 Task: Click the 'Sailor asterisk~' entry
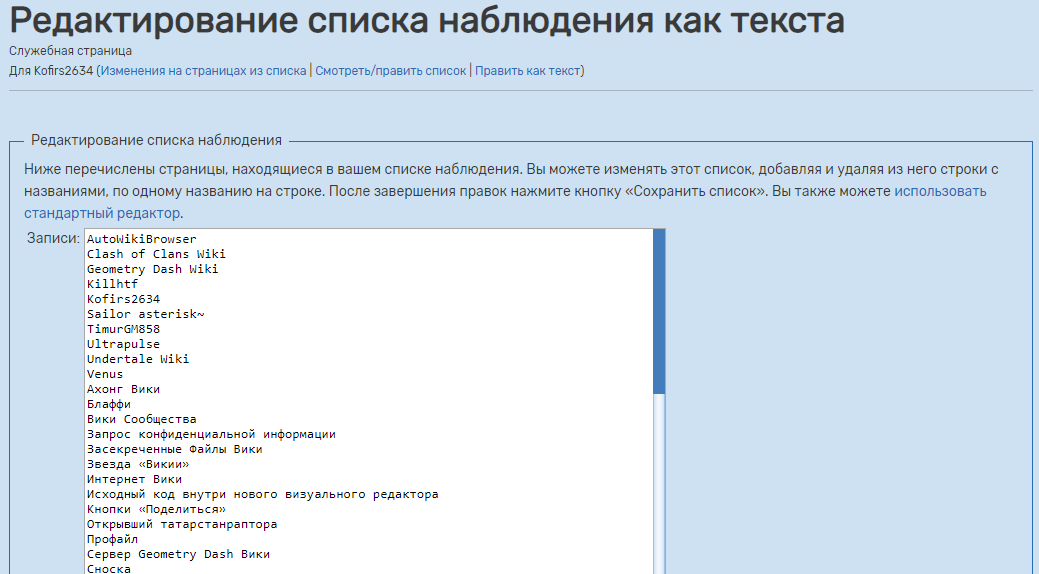point(146,314)
